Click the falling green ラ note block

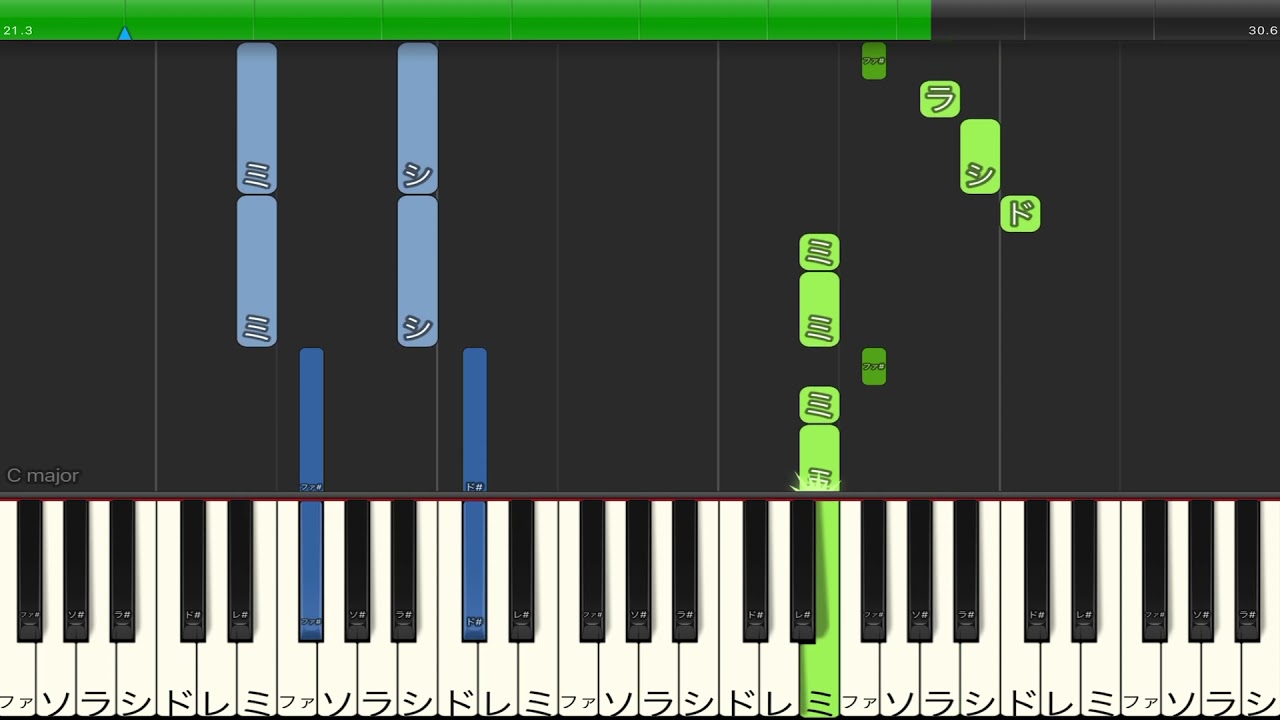940,99
